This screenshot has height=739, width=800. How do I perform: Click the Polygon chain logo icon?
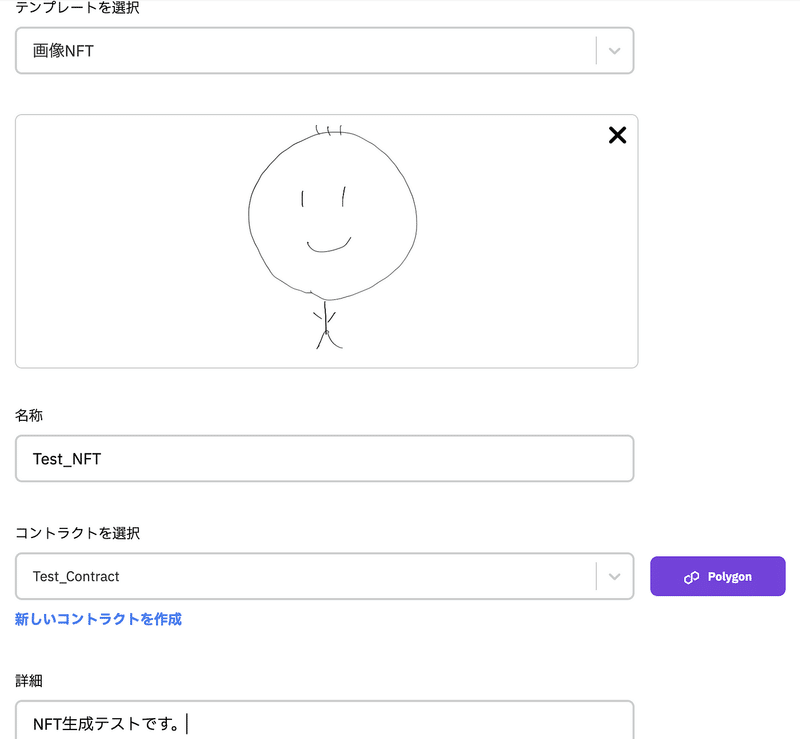(691, 577)
